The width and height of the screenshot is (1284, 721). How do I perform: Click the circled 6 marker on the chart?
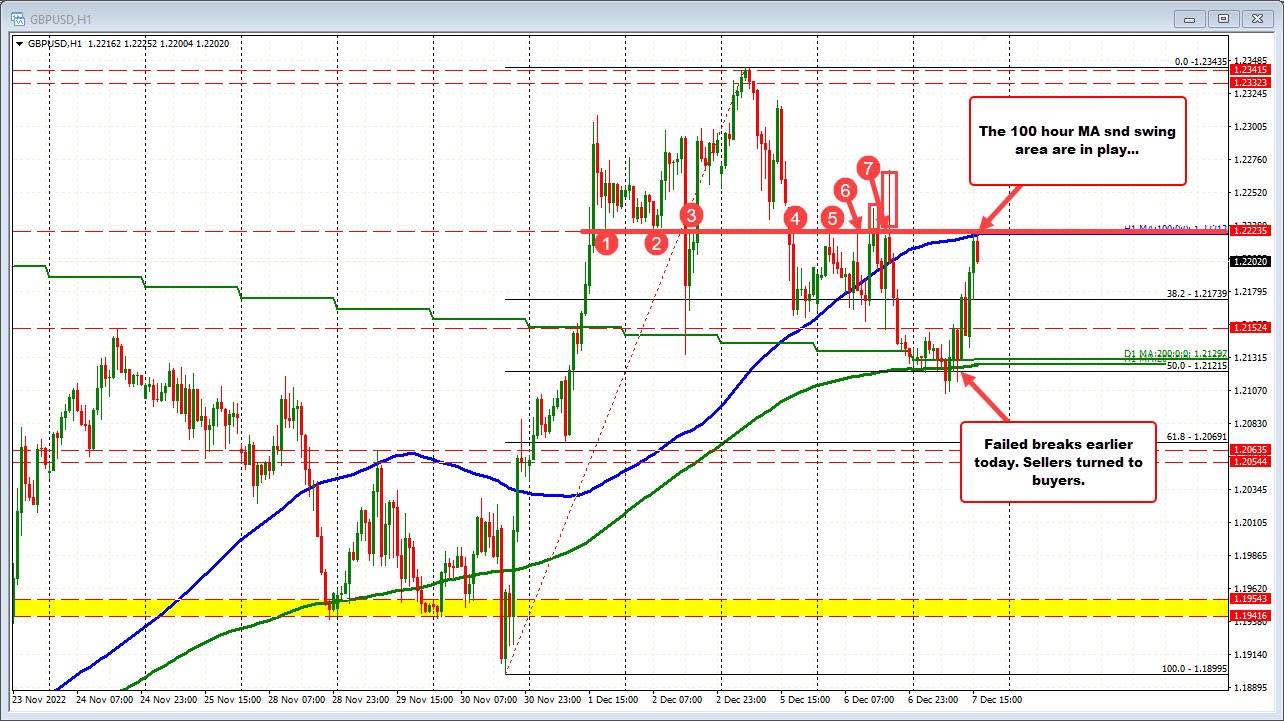coord(846,188)
